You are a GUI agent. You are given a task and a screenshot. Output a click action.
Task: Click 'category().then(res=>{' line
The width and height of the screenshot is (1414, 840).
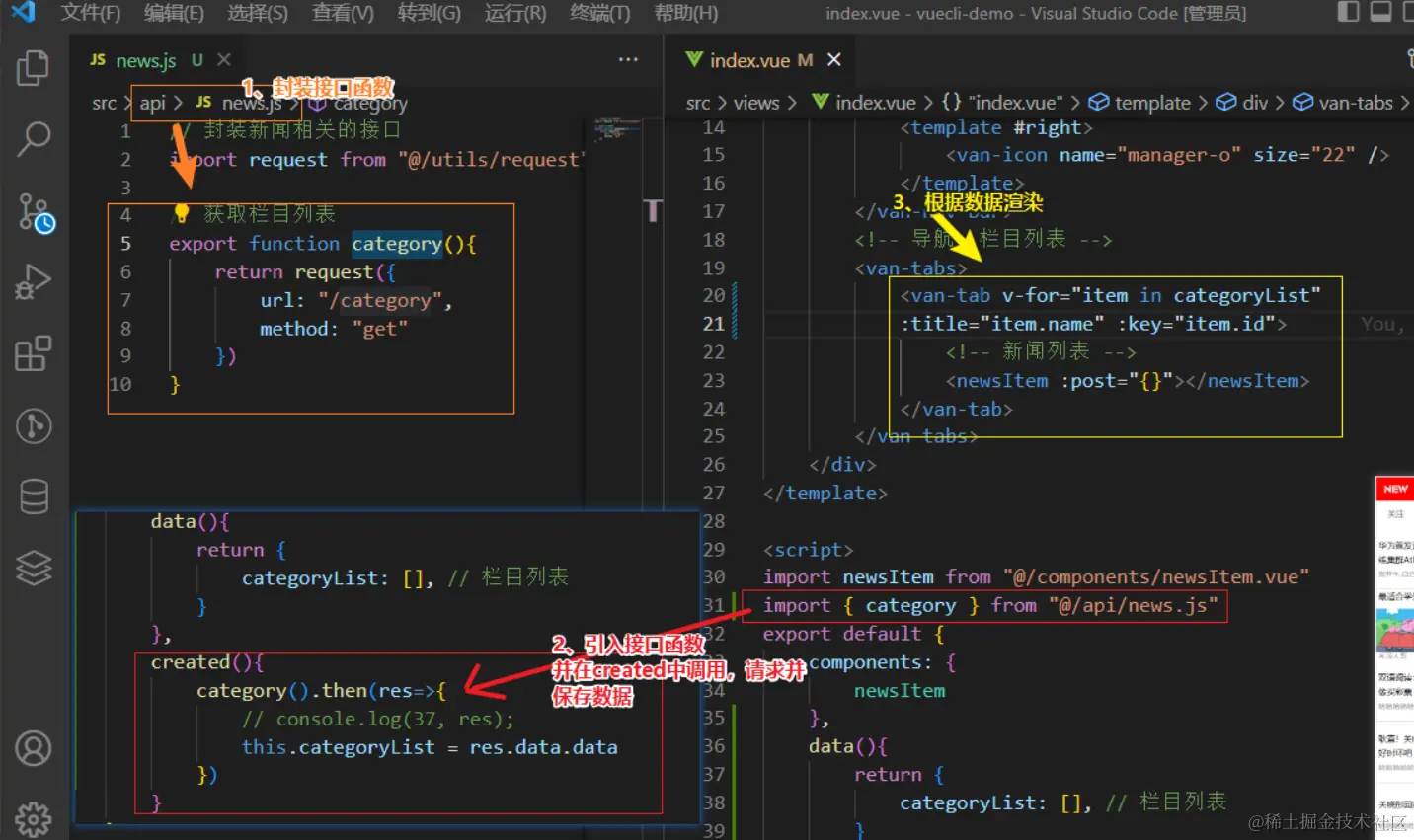coord(321,690)
